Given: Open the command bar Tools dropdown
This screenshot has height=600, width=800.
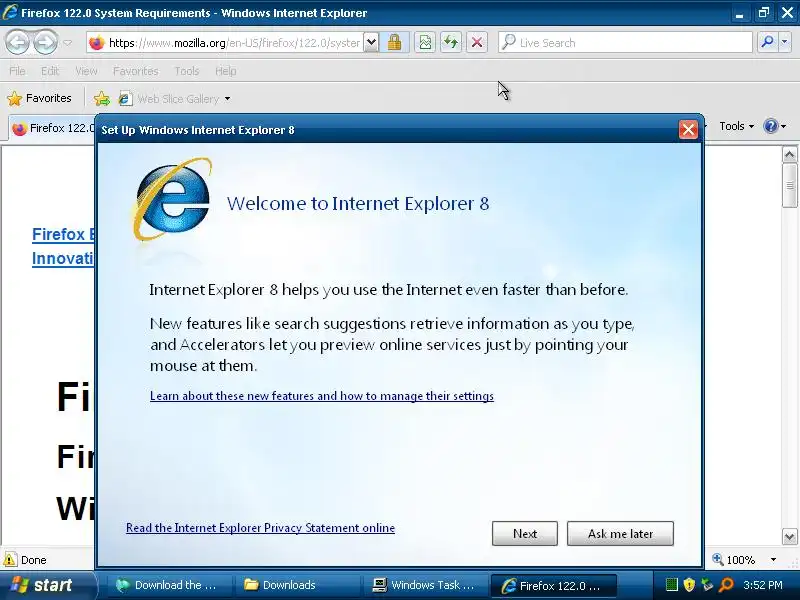Looking at the screenshot, I should point(736,126).
